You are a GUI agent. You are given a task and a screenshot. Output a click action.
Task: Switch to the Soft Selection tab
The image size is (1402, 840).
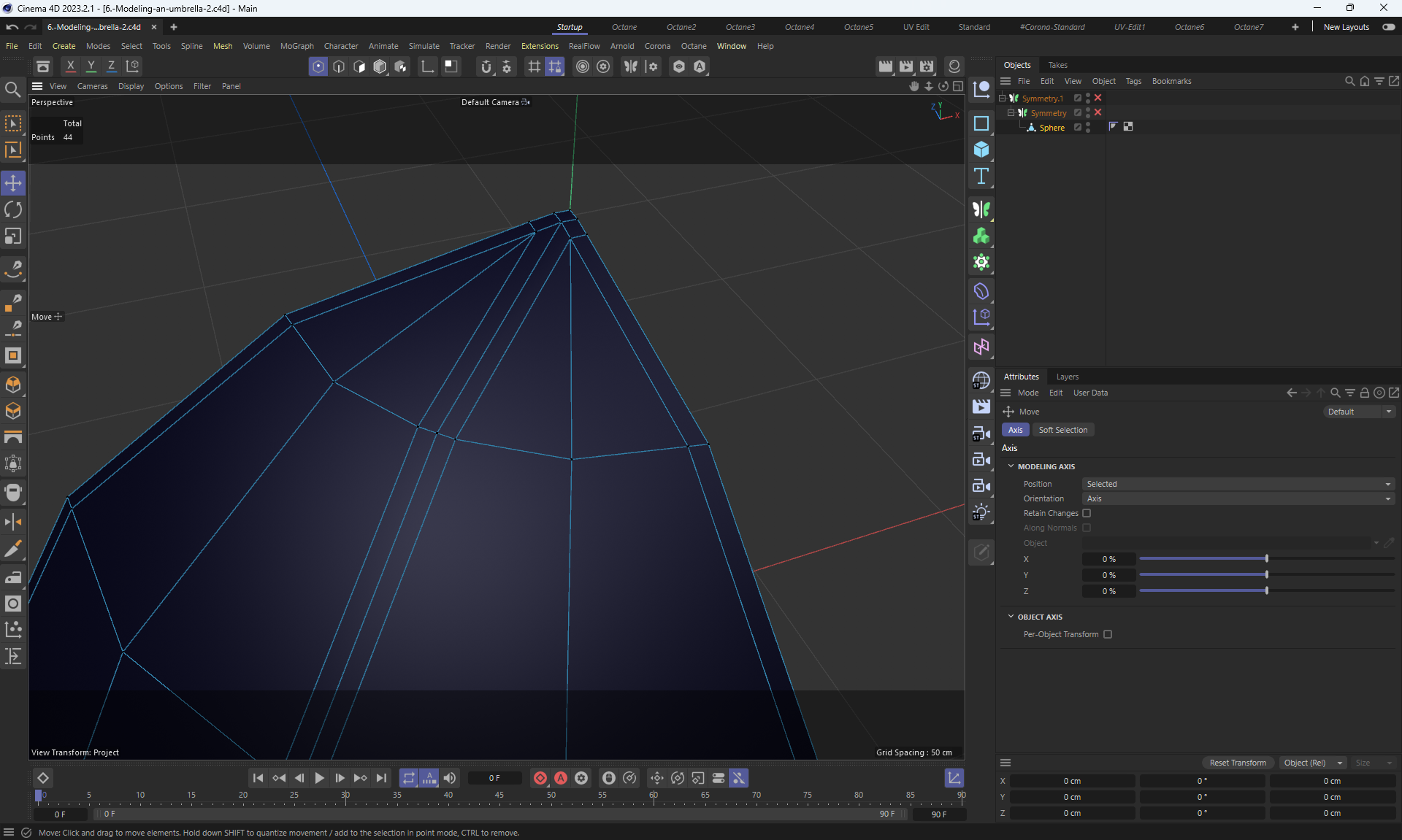point(1062,430)
